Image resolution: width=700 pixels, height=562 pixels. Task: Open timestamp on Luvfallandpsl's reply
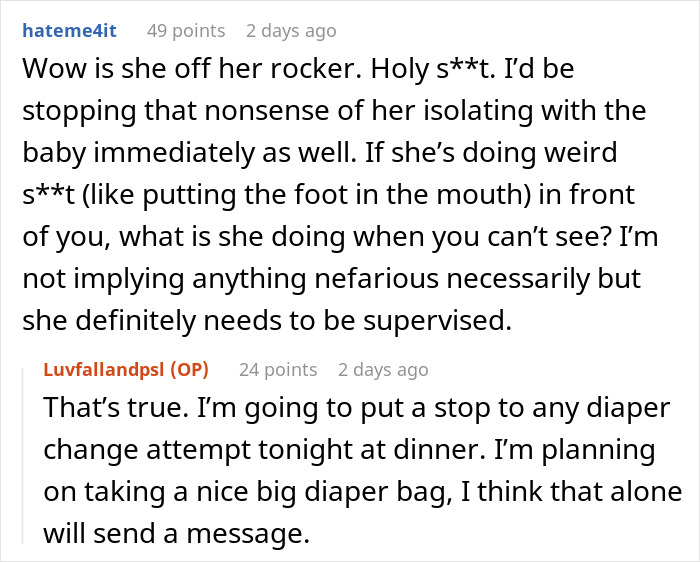383,370
